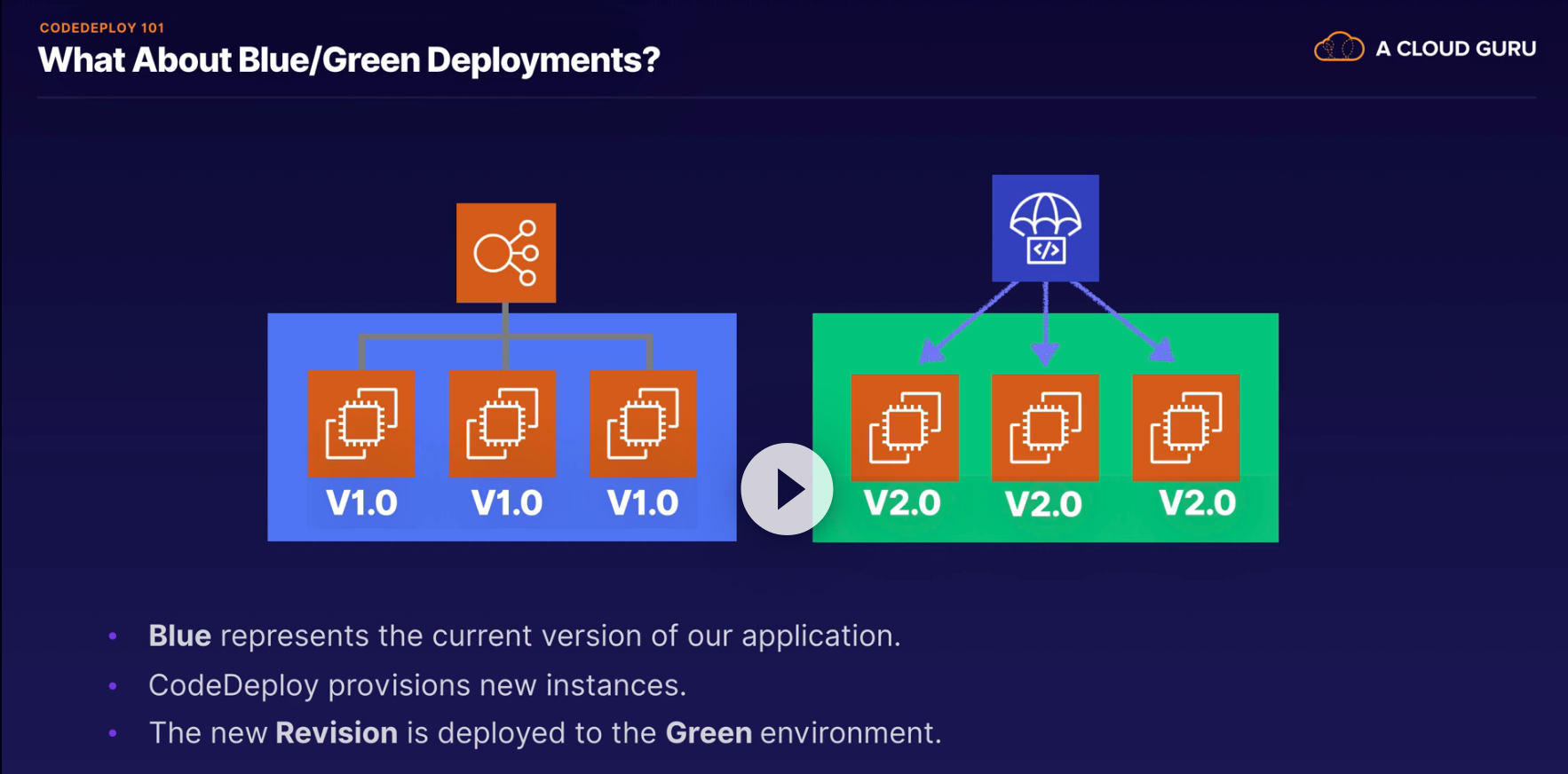Click the orange load balancer icon
The height and width of the screenshot is (774, 1568).
point(506,253)
